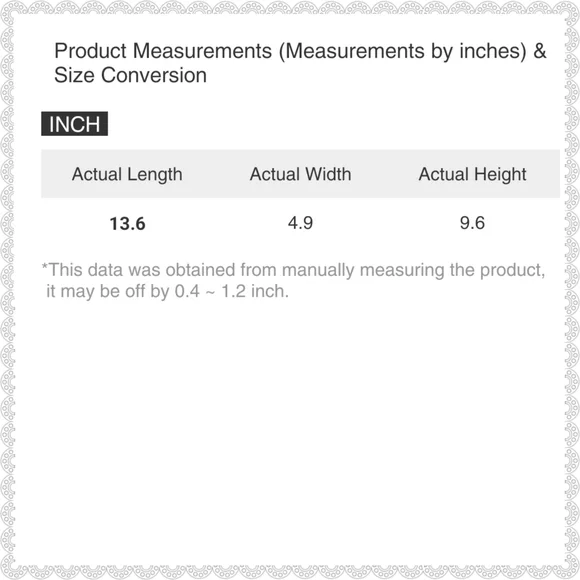Click the word 'manually' in the disclaimer
Viewport: 580px width, 580px height.
coord(318,270)
